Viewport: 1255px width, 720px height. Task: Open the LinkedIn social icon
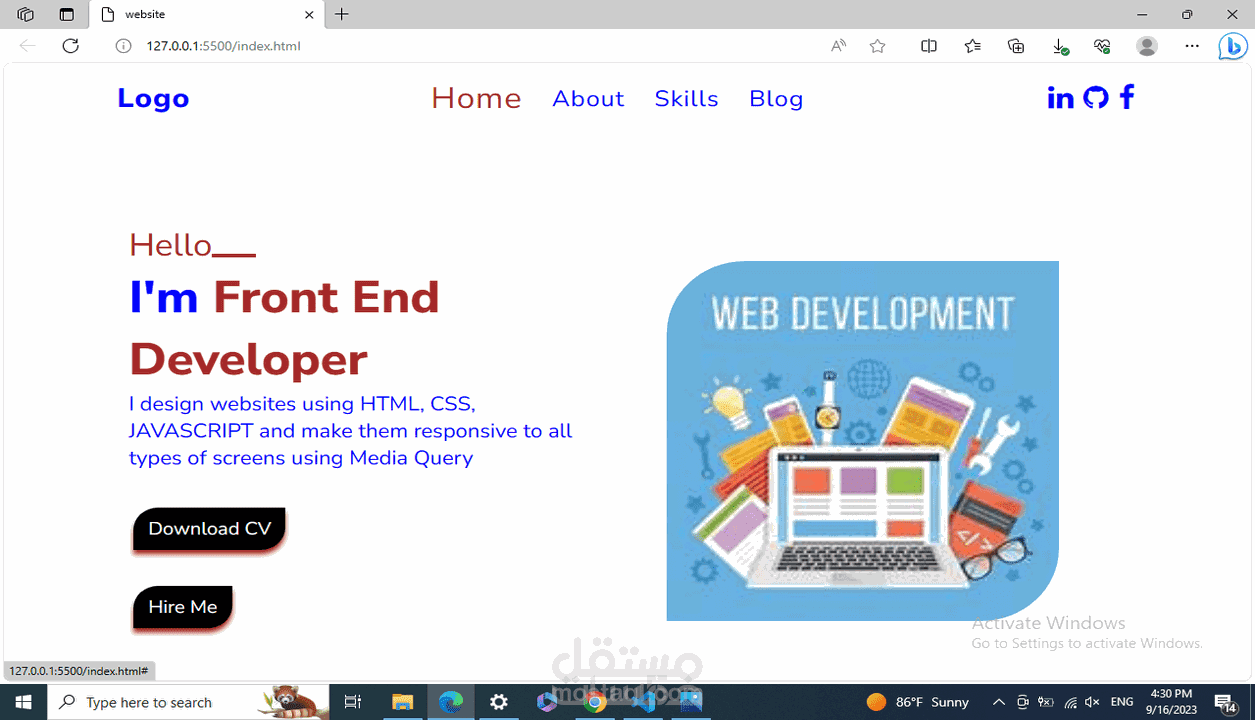1060,98
